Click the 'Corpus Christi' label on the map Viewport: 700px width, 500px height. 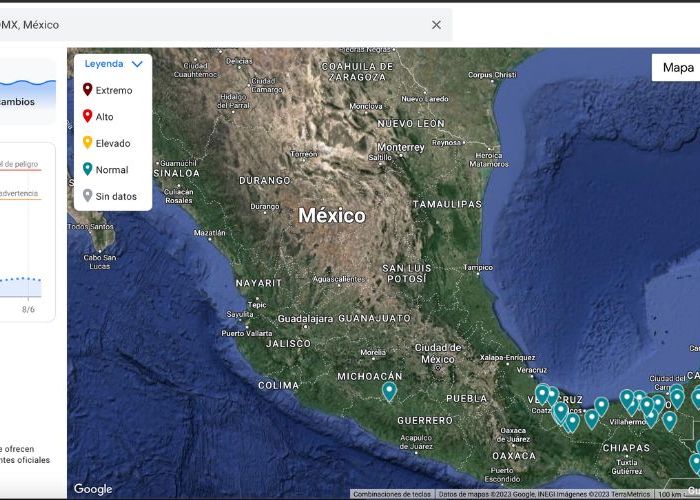[492, 75]
